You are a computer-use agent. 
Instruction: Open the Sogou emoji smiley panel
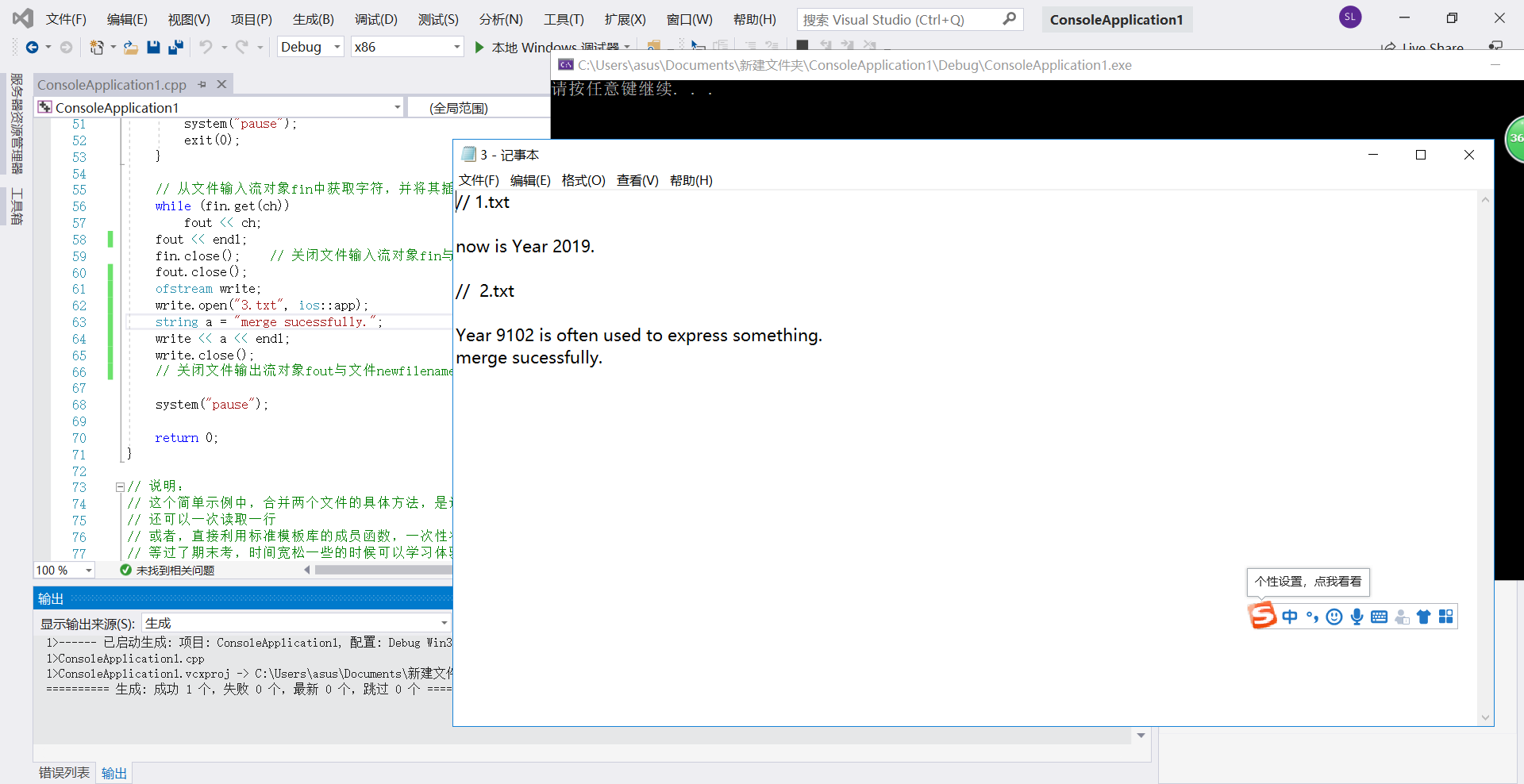pyautogui.click(x=1334, y=617)
